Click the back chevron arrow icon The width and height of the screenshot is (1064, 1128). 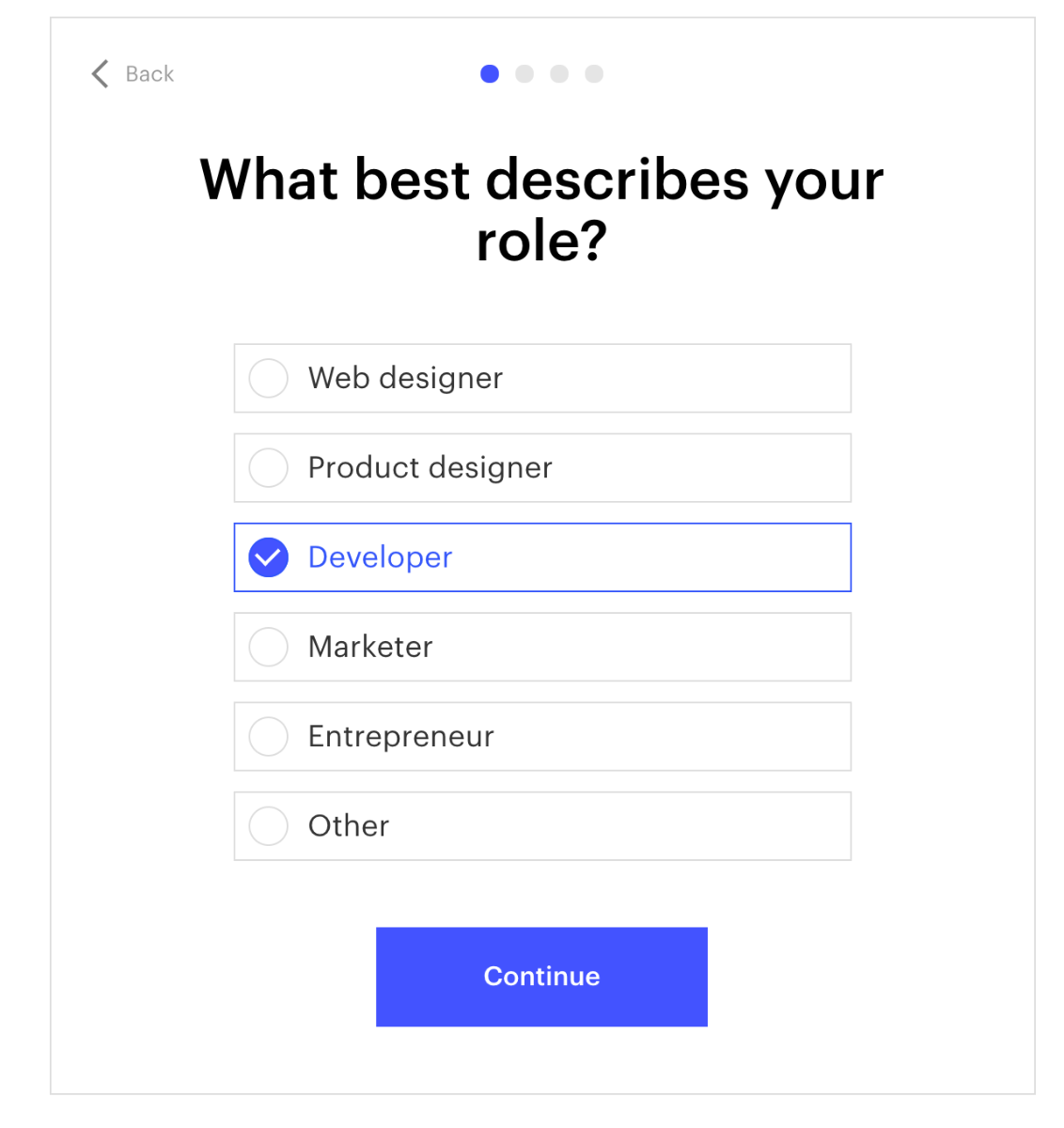click(x=101, y=74)
